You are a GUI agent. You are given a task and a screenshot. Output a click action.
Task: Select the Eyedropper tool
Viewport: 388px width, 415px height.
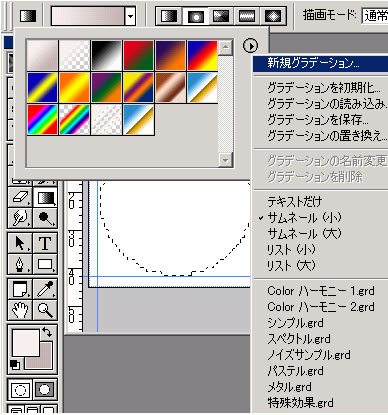tap(45, 289)
